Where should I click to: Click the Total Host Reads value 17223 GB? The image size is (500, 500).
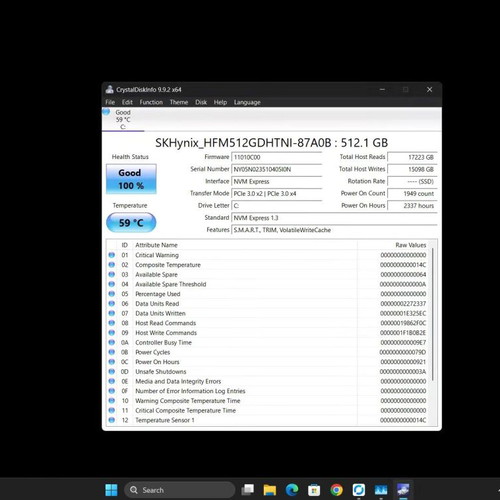(412, 157)
